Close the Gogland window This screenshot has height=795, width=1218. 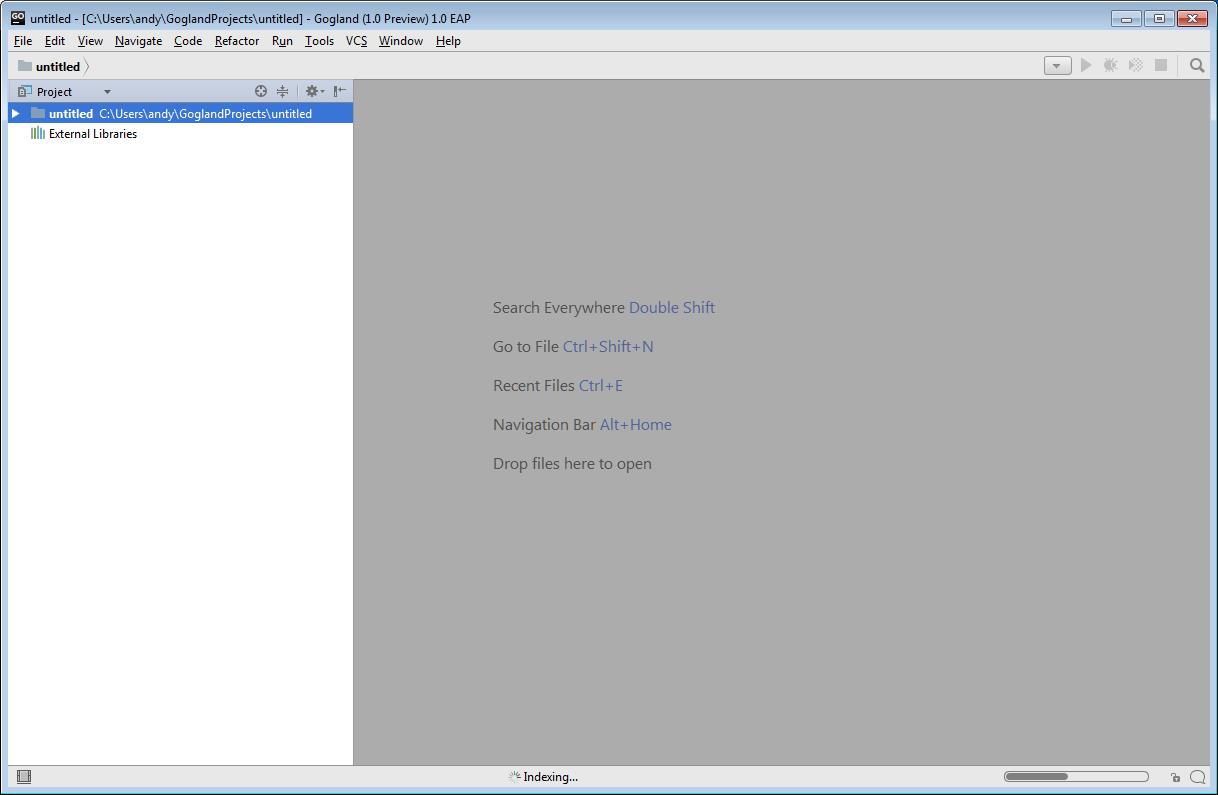coord(1192,18)
